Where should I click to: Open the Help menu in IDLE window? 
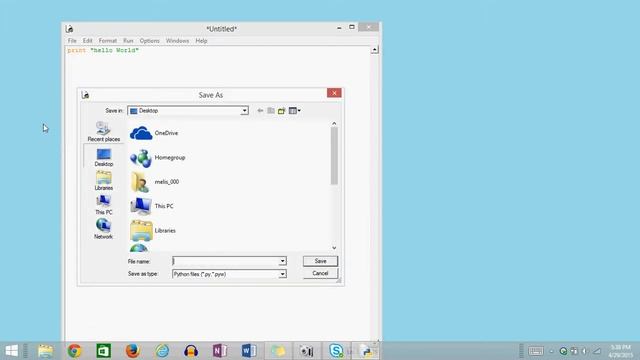tap(201, 41)
